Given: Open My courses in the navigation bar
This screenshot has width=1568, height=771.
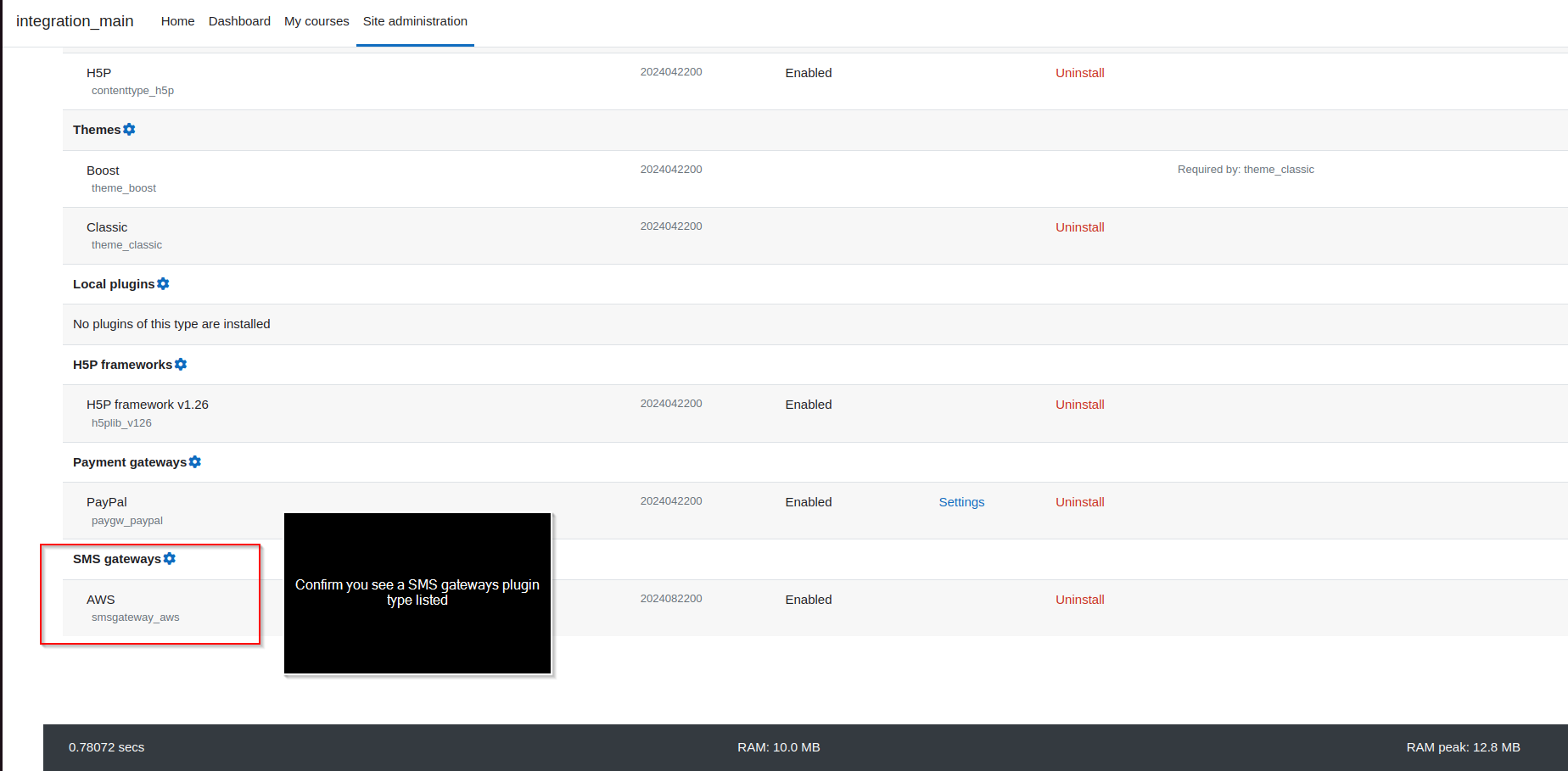Looking at the screenshot, I should point(316,21).
